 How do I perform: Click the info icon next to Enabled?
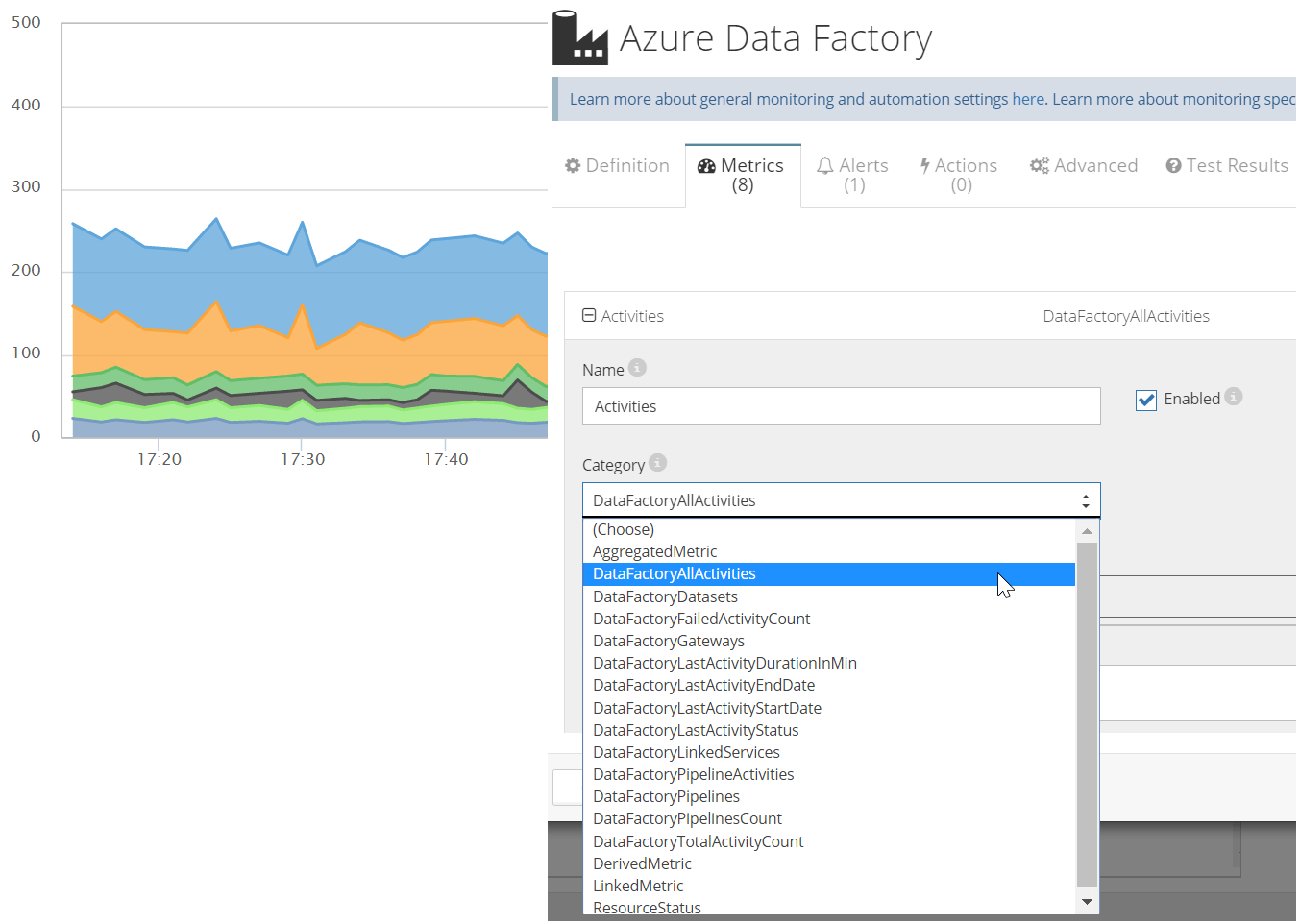point(1234,397)
